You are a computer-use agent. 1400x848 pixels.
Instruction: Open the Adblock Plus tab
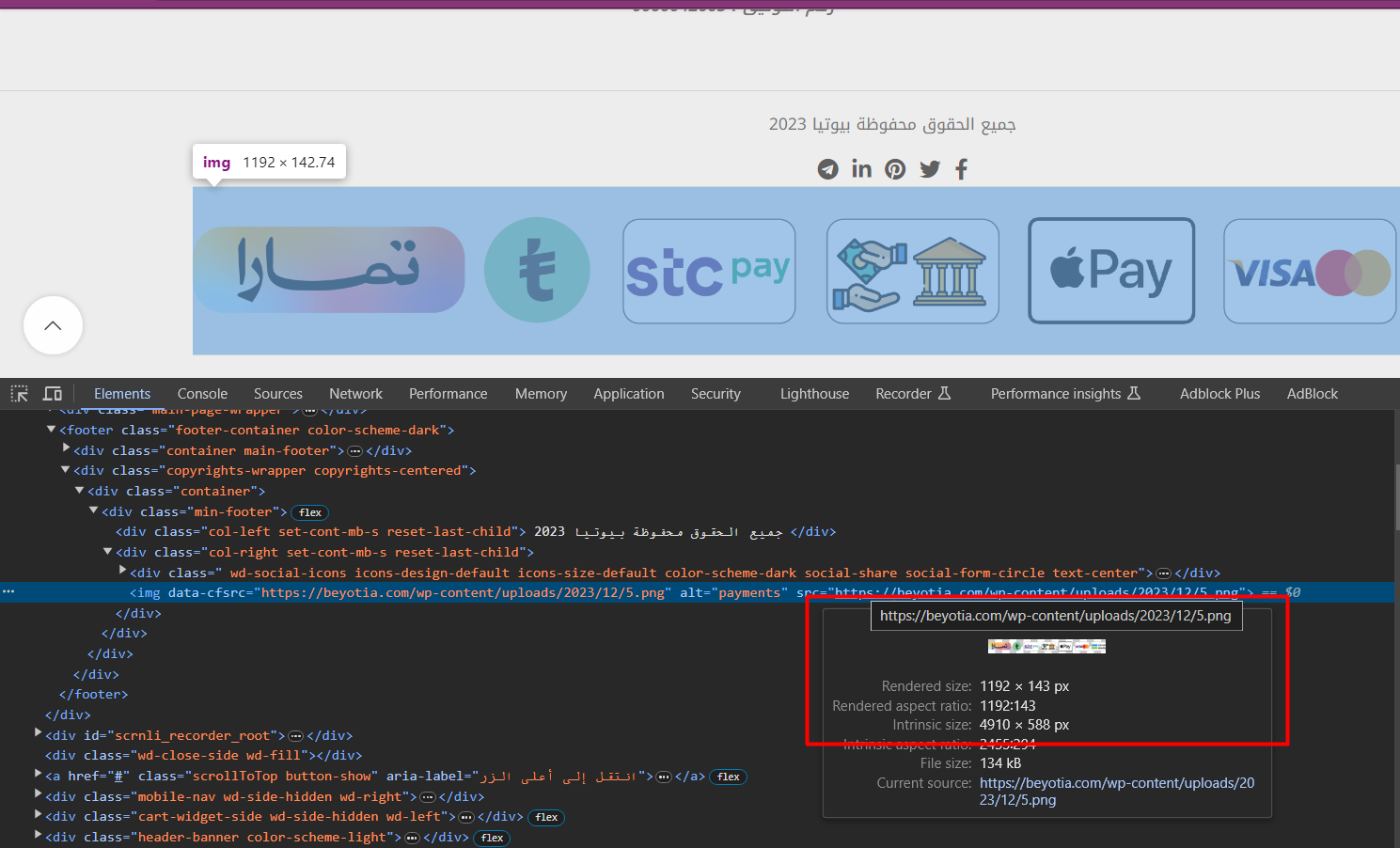[x=1220, y=394]
